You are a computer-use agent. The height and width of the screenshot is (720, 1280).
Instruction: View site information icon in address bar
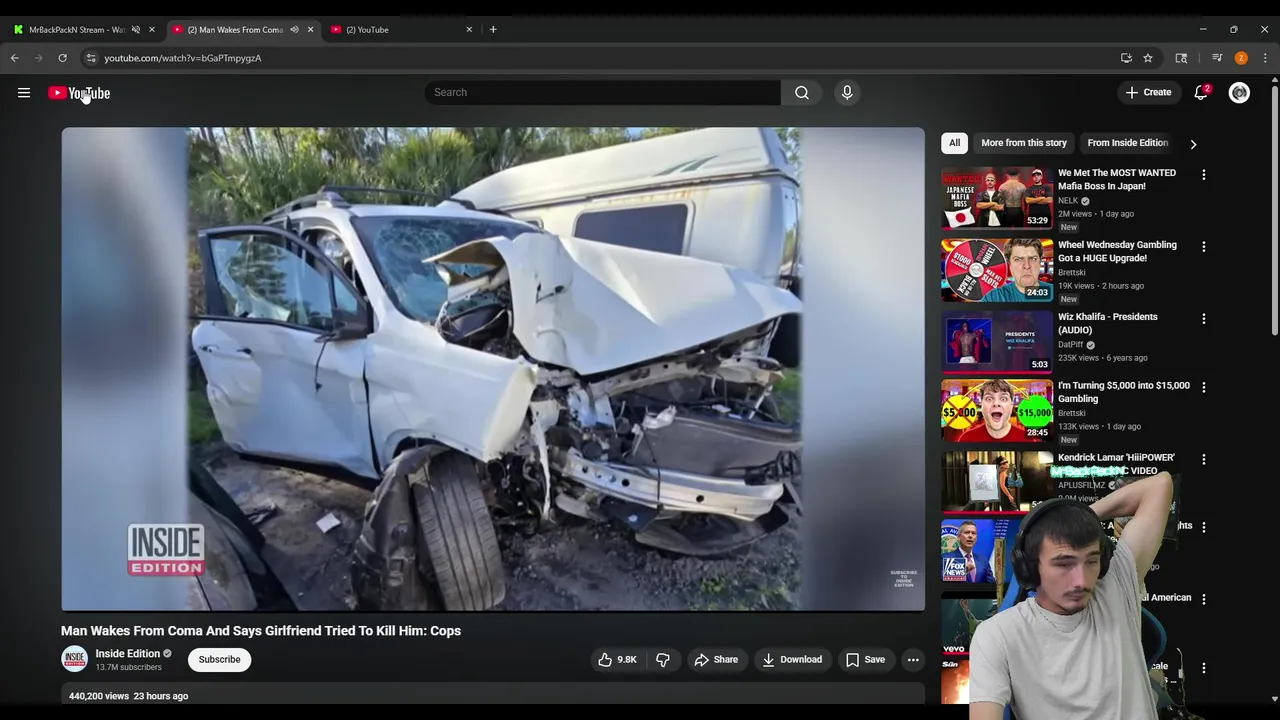pos(91,58)
